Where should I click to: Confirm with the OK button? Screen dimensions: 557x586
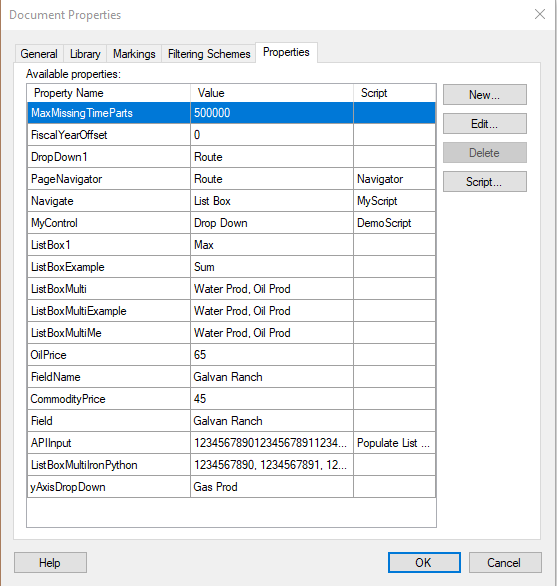[x=424, y=562]
